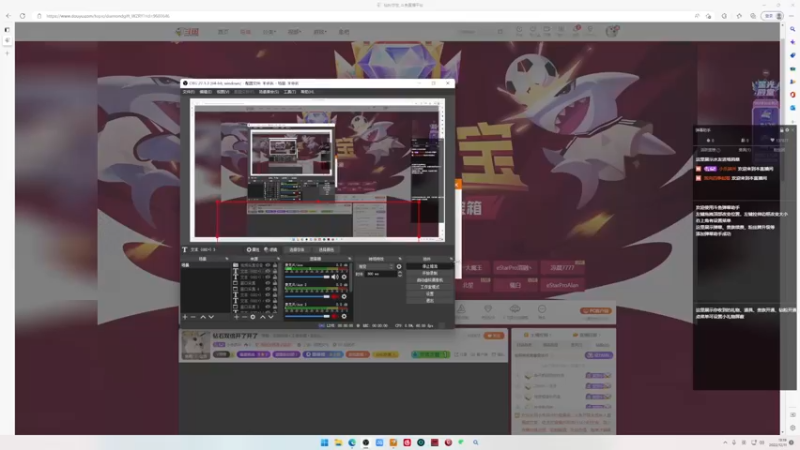Open OBS View menu
Image resolution: width=800 pixels, height=450 pixels.
coord(222,92)
